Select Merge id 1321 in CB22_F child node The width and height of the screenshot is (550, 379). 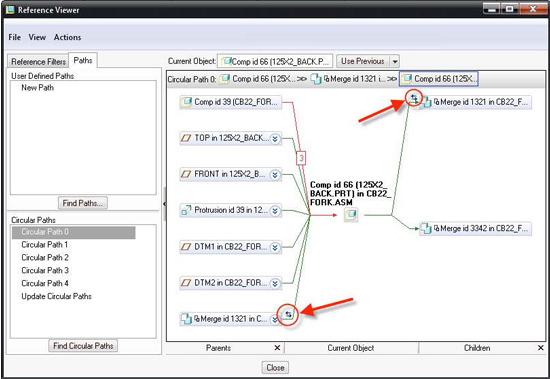[475, 102]
